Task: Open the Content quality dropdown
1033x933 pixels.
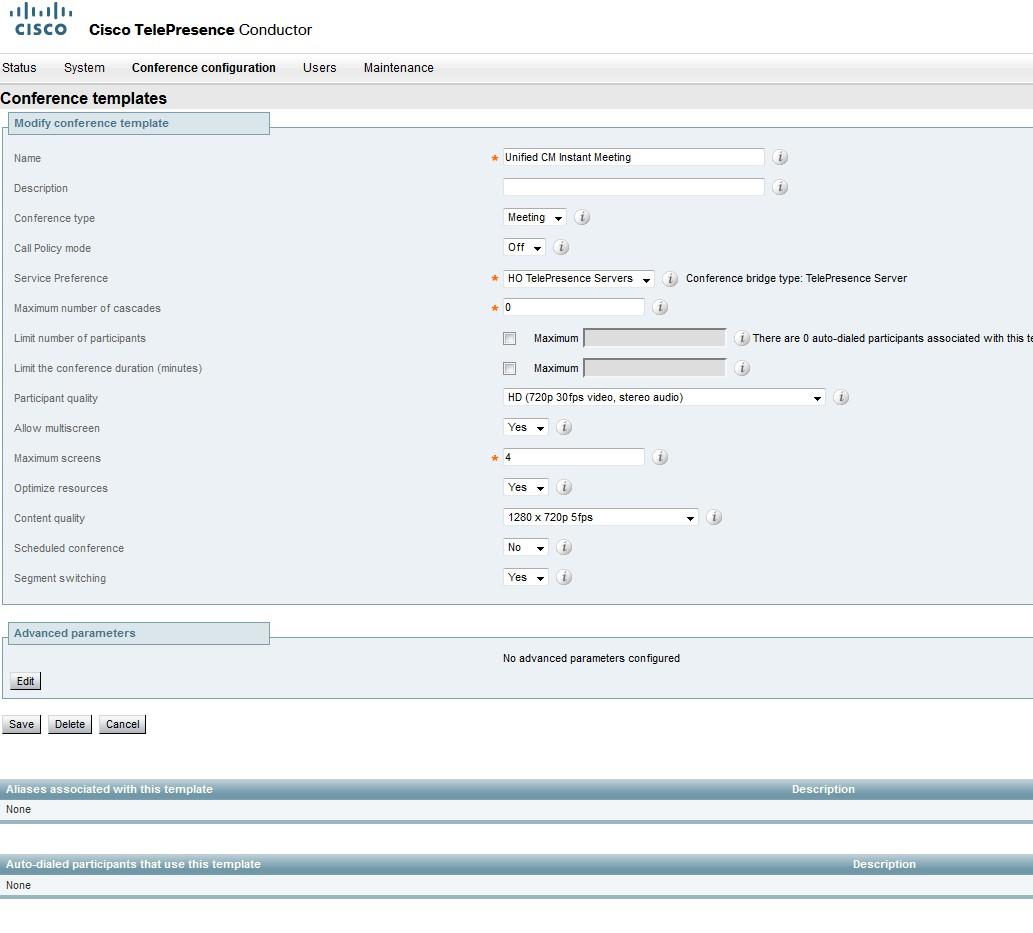Action: (600, 517)
